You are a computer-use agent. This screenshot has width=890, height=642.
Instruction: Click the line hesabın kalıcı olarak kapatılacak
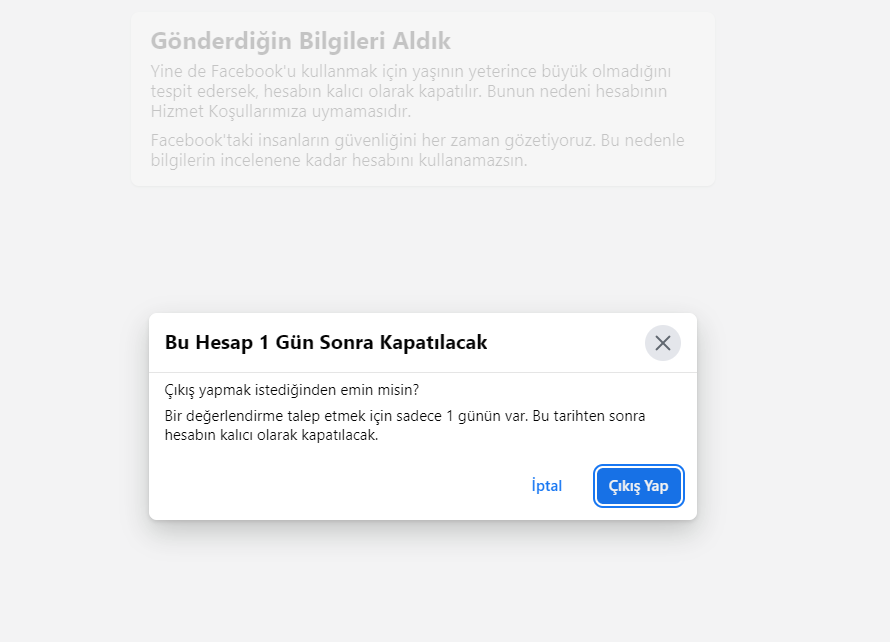tap(271, 435)
